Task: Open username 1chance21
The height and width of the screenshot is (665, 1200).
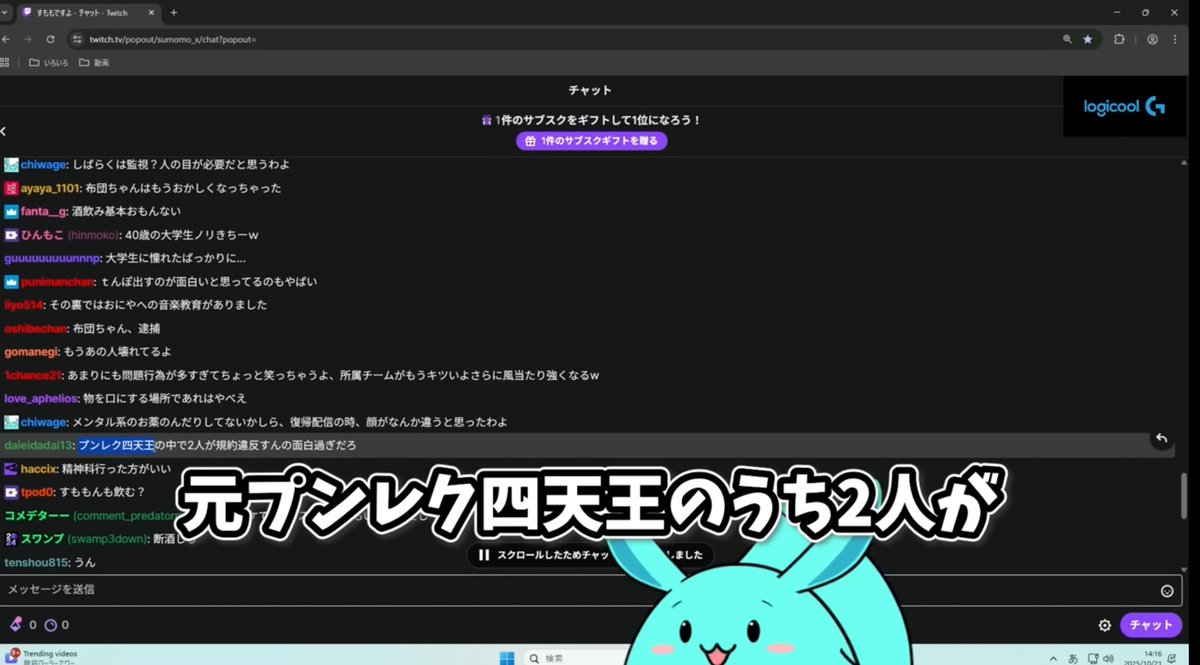Action: pos(32,375)
